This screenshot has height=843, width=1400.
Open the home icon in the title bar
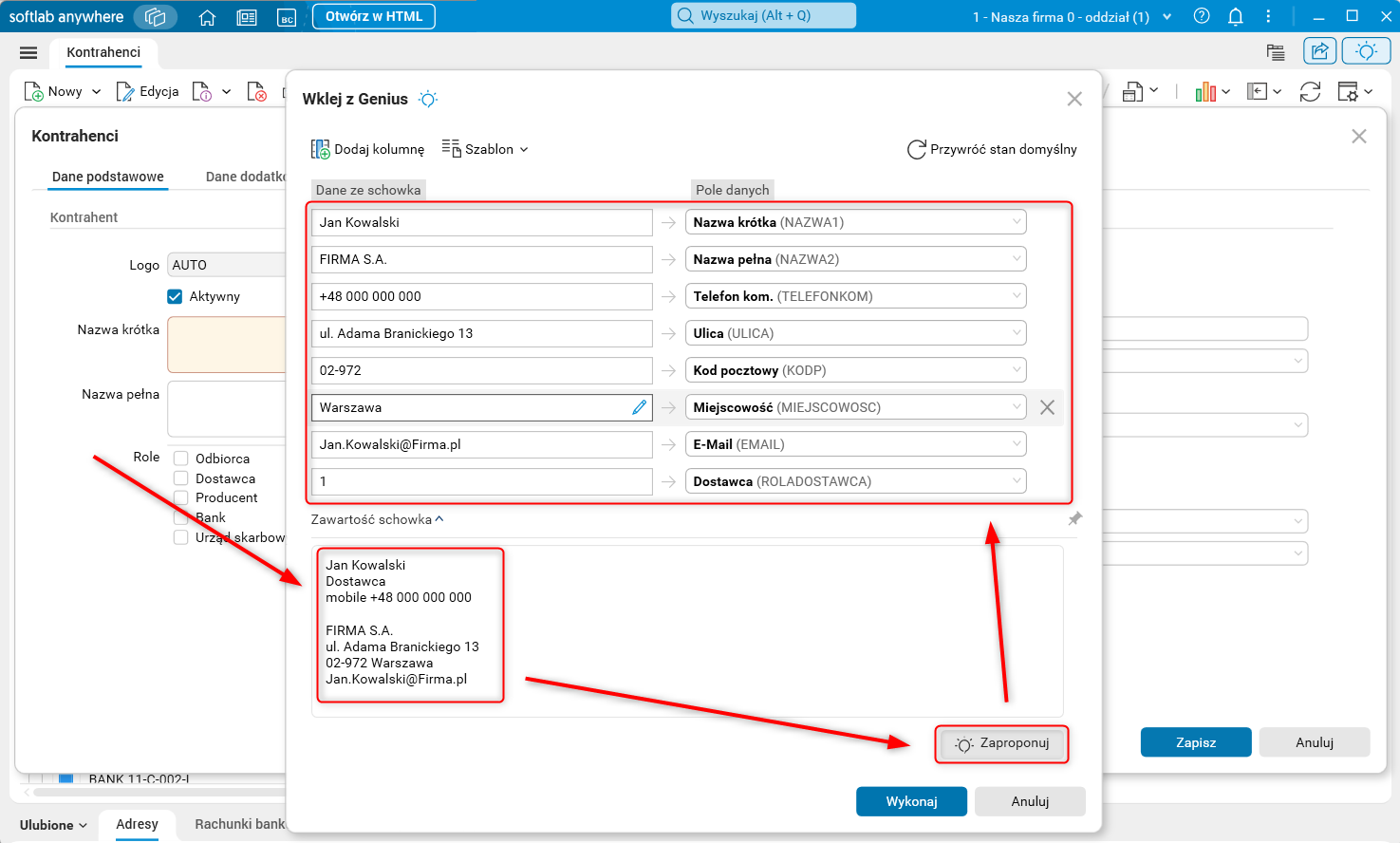[x=207, y=17]
